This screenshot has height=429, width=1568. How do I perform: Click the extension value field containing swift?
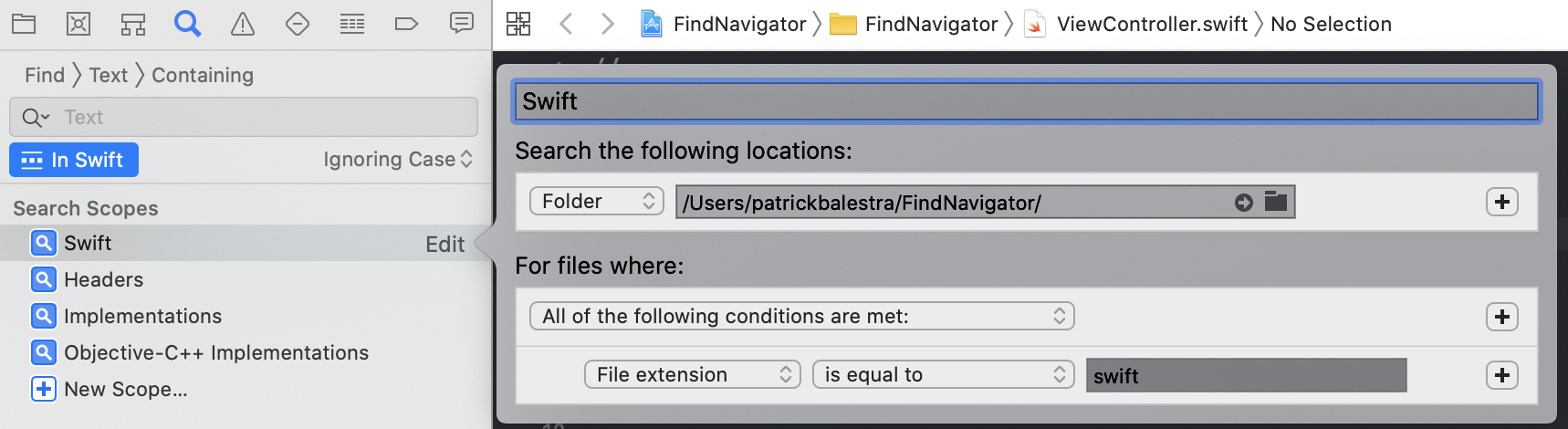coord(1247,375)
